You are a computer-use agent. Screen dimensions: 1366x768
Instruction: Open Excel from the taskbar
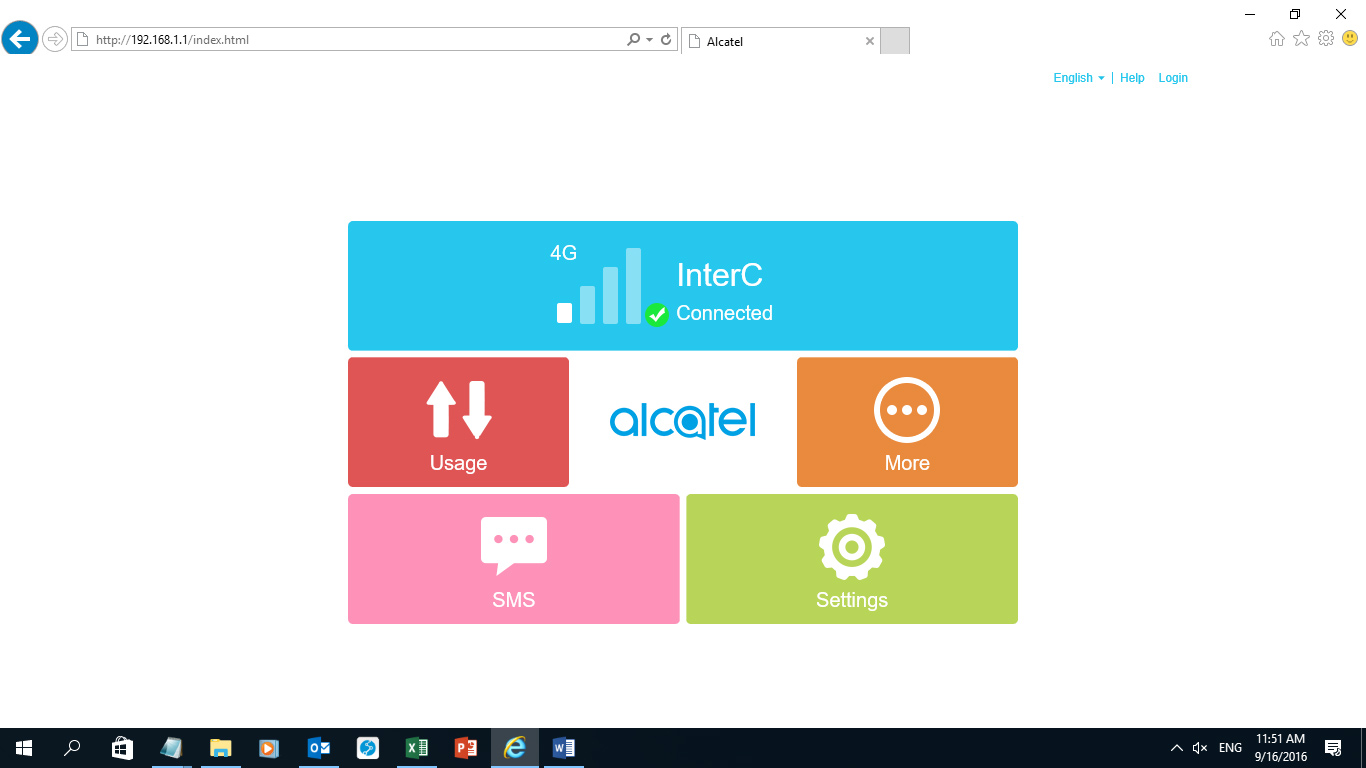416,748
